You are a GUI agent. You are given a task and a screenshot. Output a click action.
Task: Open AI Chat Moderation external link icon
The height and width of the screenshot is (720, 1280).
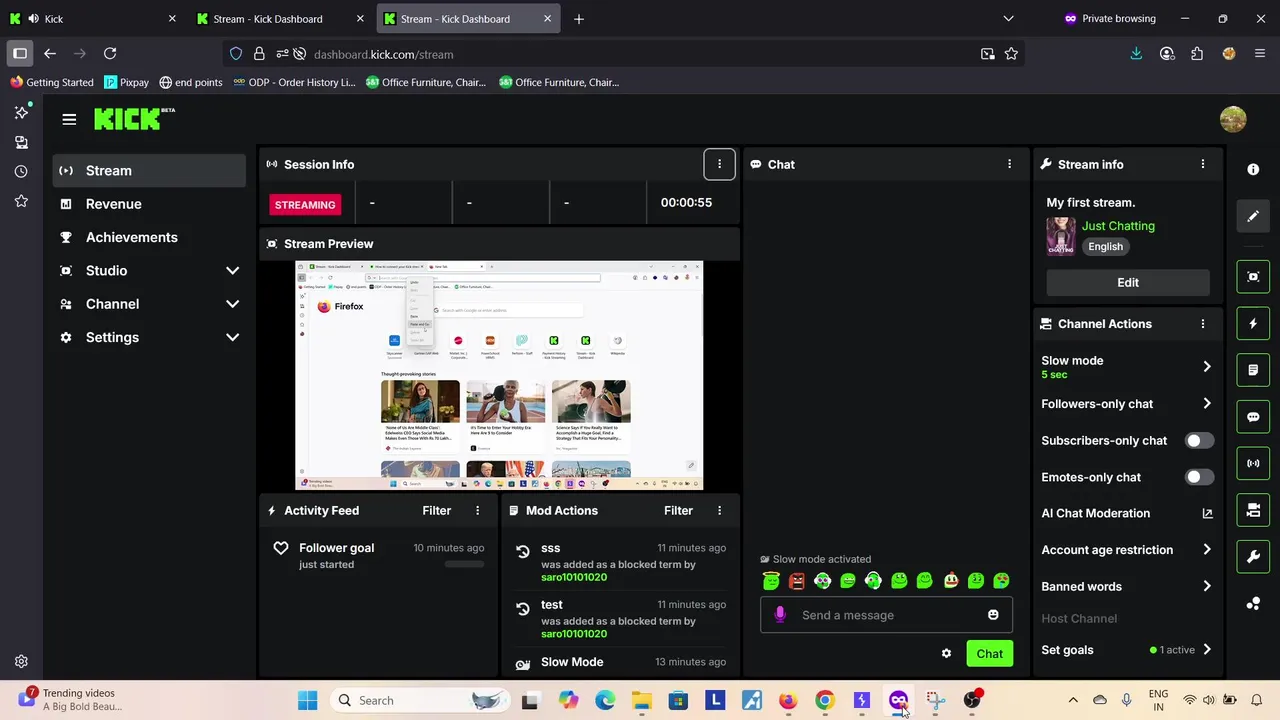tap(1207, 514)
